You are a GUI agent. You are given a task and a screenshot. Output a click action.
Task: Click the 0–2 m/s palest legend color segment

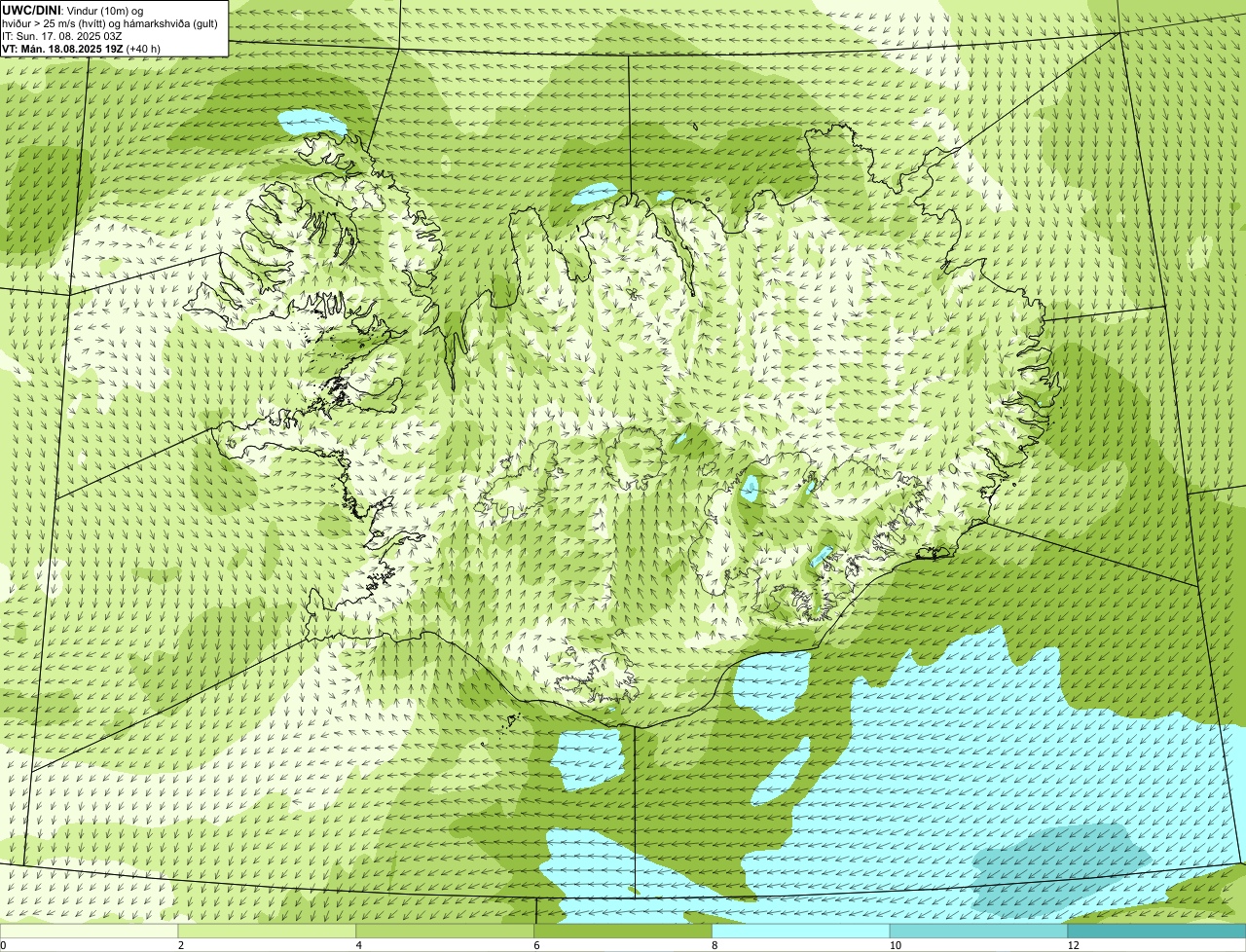coord(89,932)
